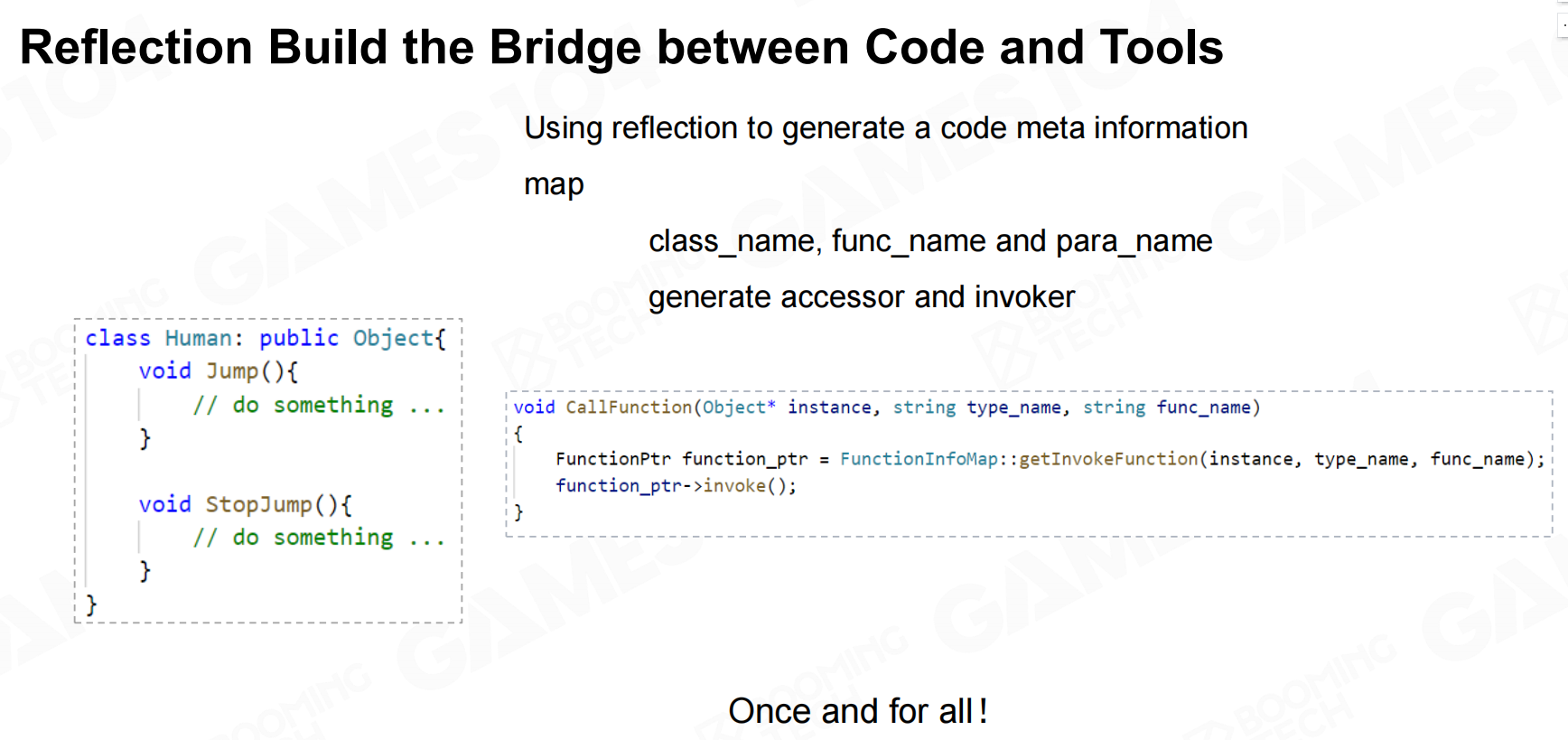Click the 'void Jump(){' code line
The width and height of the screenshot is (1568, 740).
pos(218,371)
